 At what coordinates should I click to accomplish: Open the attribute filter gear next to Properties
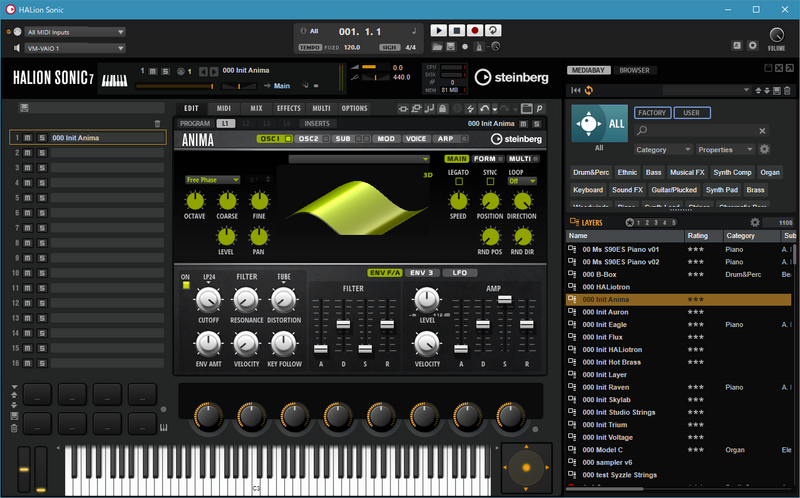point(764,150)
